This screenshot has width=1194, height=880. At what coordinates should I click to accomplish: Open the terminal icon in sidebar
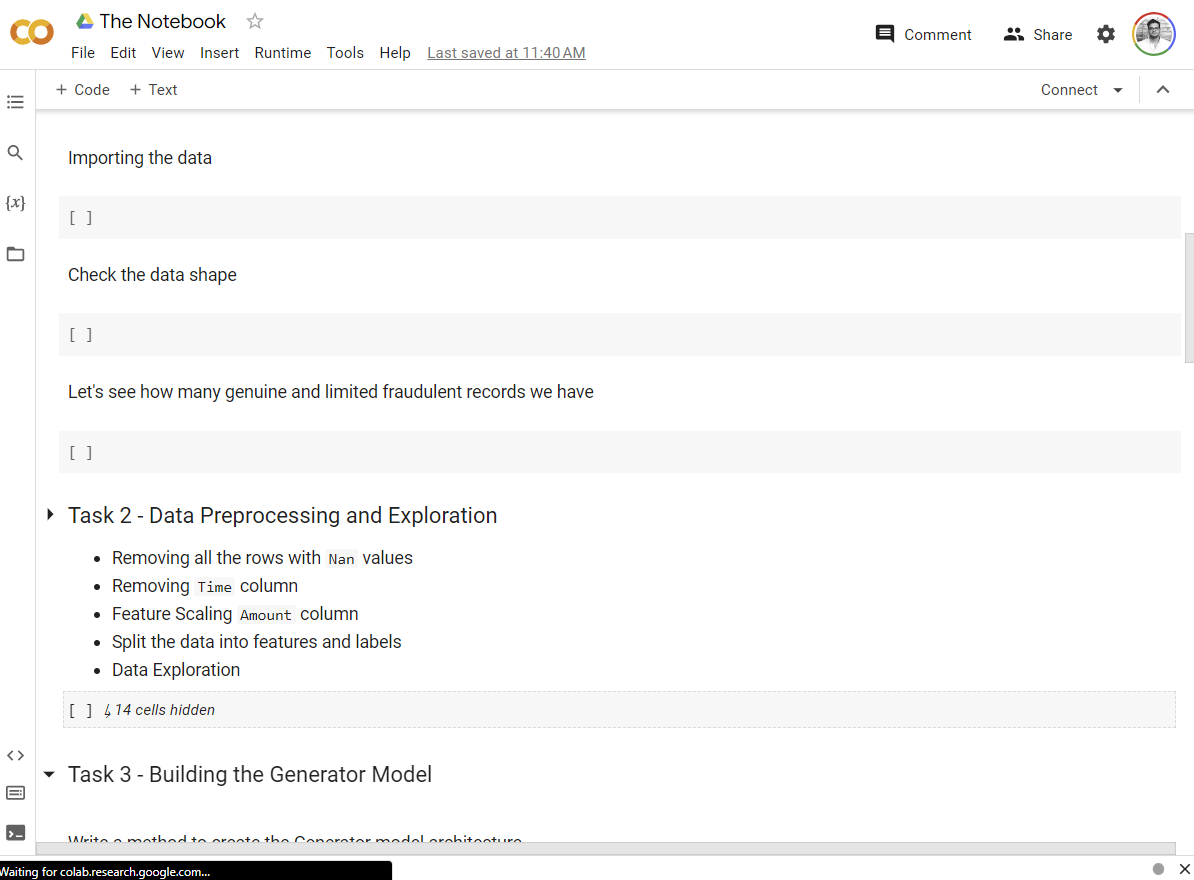(15, 832)
